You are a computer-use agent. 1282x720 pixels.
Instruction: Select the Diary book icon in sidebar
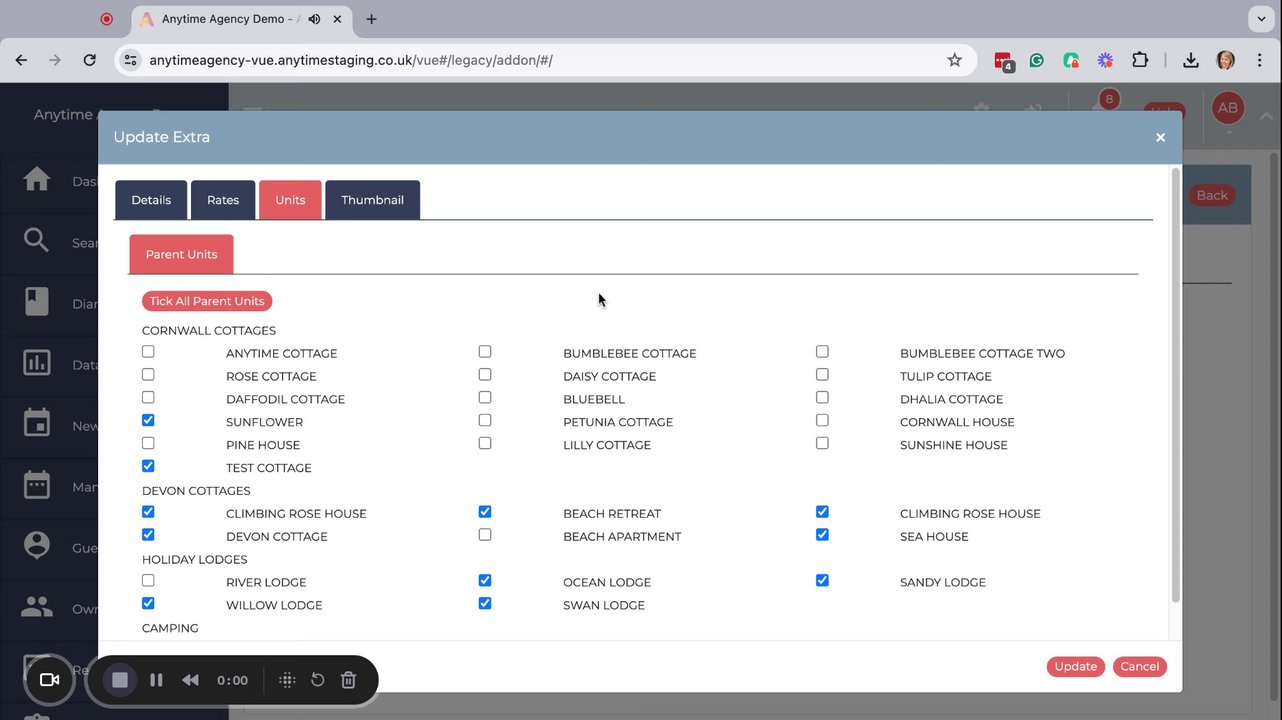[37, 302]
